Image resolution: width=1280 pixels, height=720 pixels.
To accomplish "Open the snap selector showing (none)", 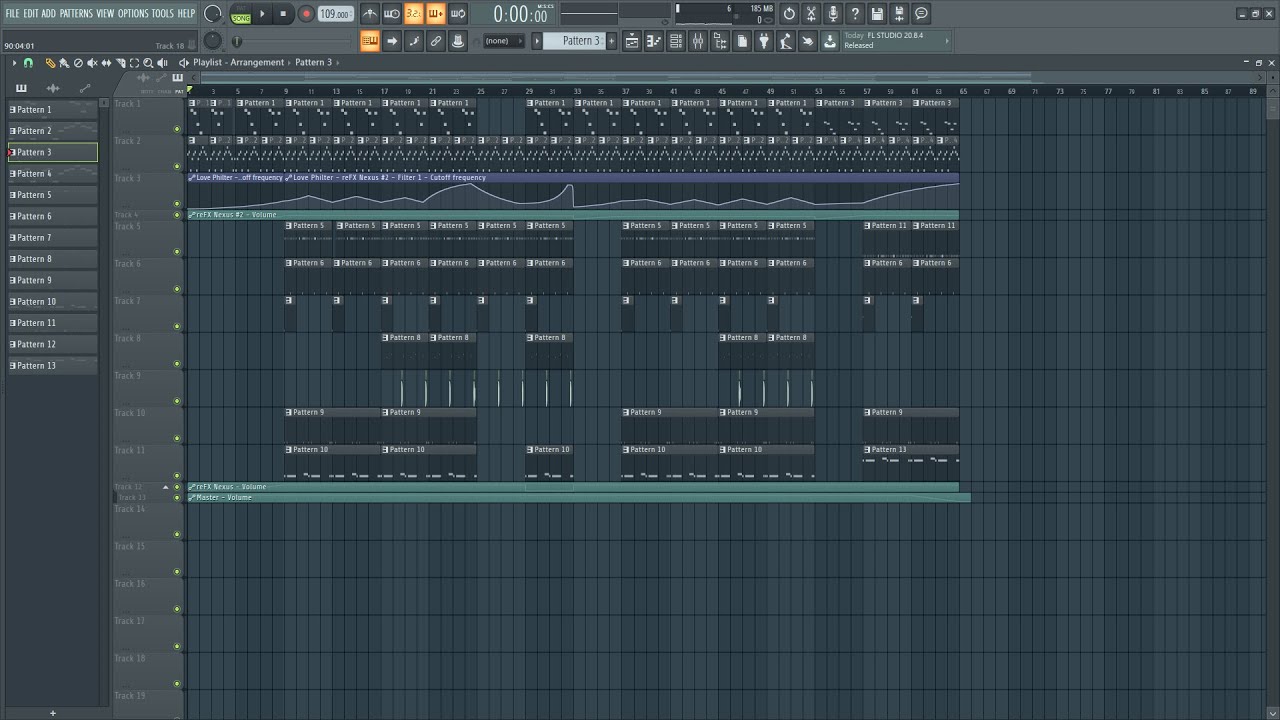I will coord(503,41).
